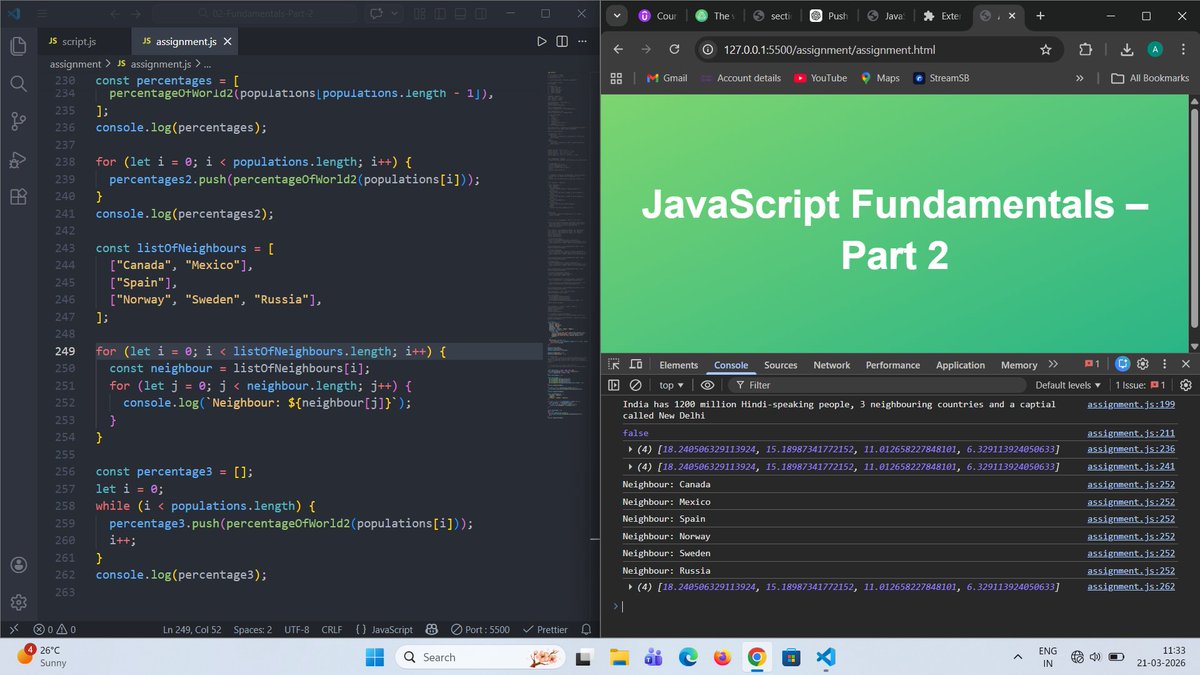Open the editor More Actions ellipsis menu
The height and width of the screenshot is (675, 1200).
pos(583,41)
